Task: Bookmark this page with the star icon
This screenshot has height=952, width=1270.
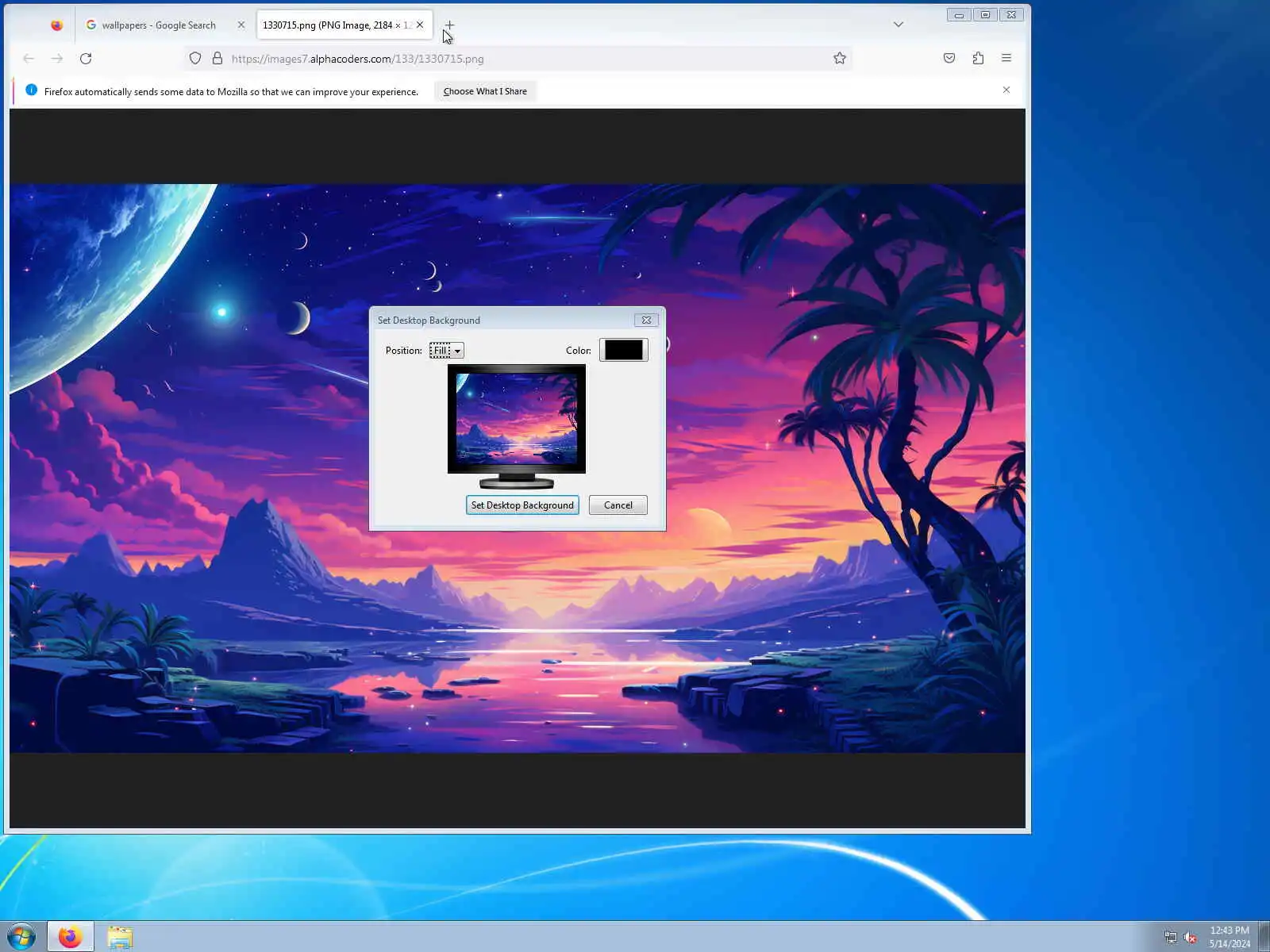Action: [840, 59]
